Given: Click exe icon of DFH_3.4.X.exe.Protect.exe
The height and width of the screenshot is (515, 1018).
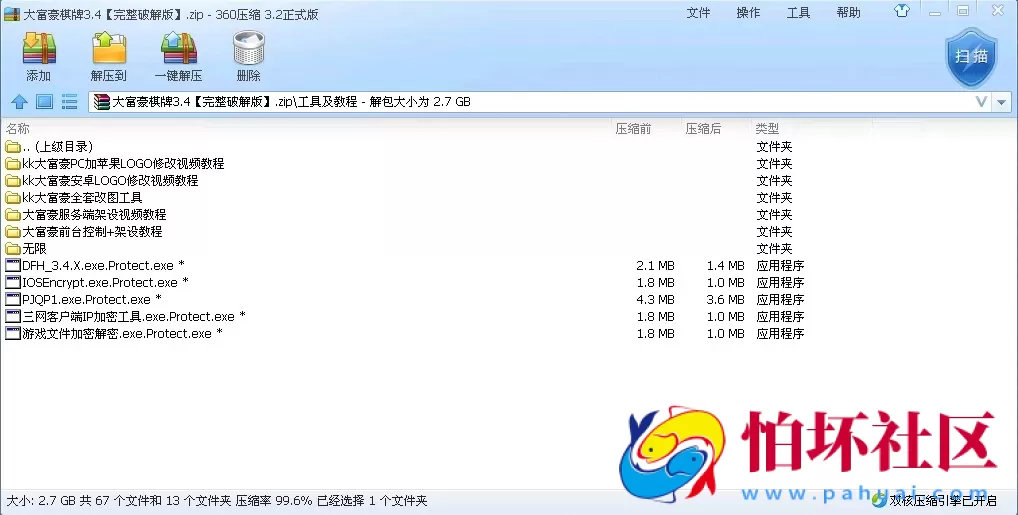Looking at the screenshot, I should point(12,265).
